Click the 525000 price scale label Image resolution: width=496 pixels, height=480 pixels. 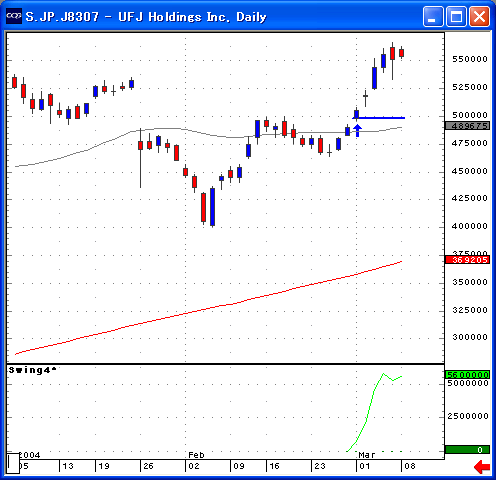(x=470, y=87)
